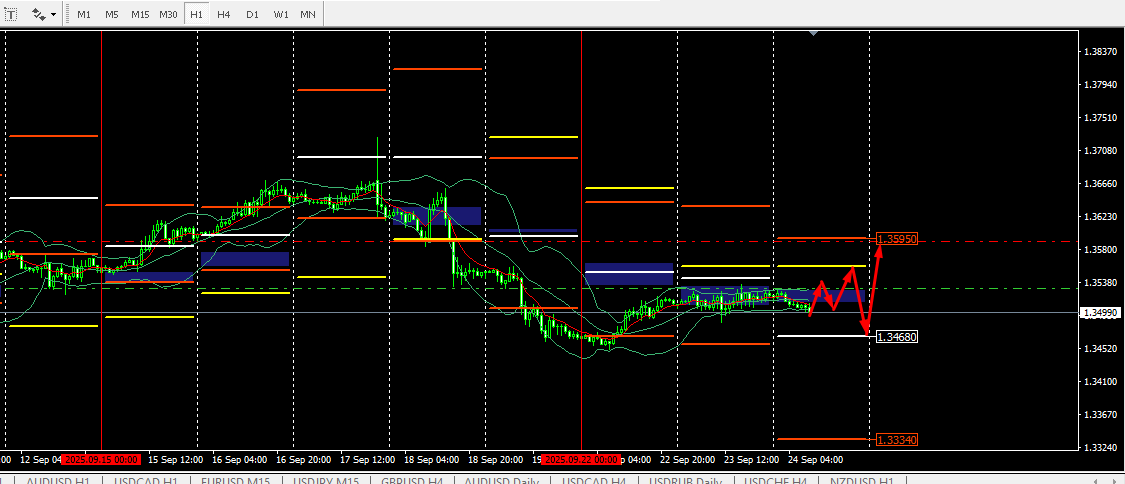1125x484 pixels.
Task: Open the USDRUB Daily chart tab
Action: [684, 480]
